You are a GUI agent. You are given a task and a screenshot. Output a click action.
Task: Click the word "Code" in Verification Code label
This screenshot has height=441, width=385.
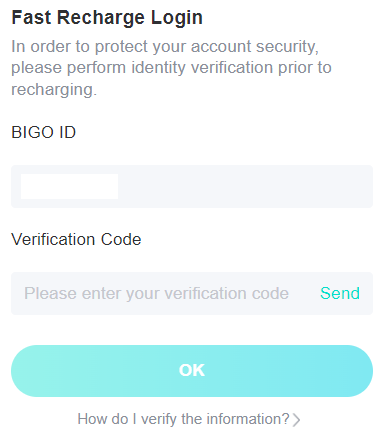click(x=121, y=239)
